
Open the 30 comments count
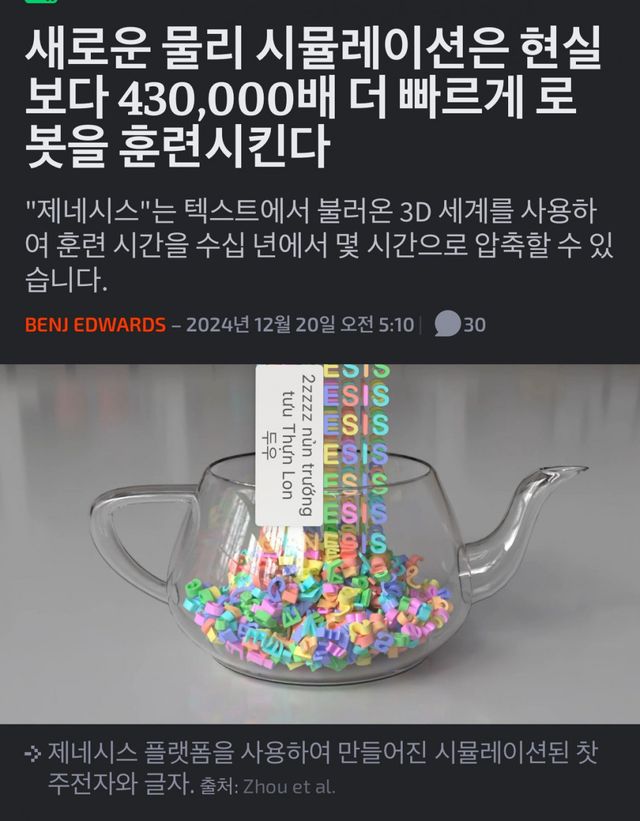[475, 325]
